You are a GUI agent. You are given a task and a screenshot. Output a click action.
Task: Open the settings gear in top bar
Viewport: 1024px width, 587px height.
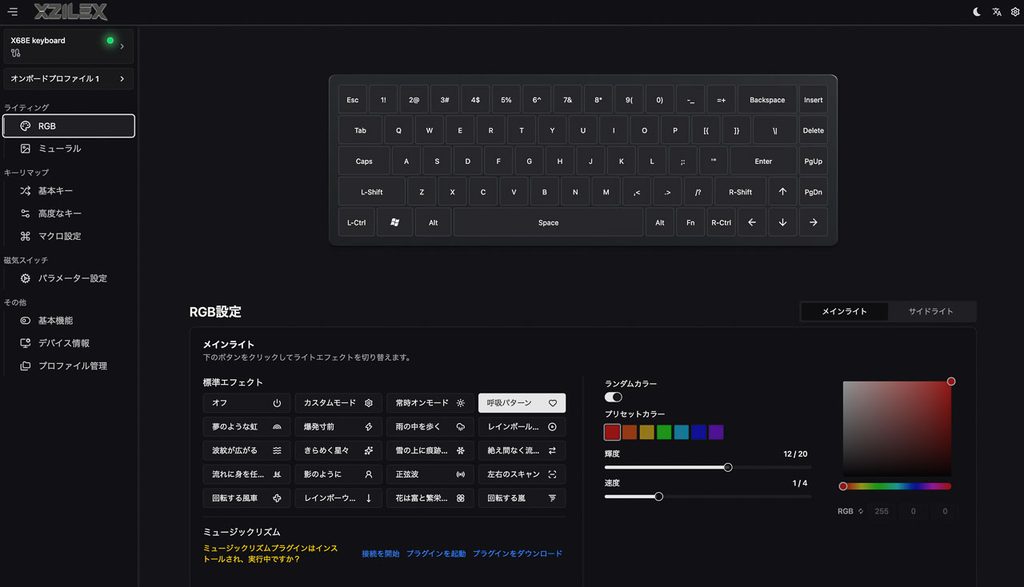coord(1016,12)
